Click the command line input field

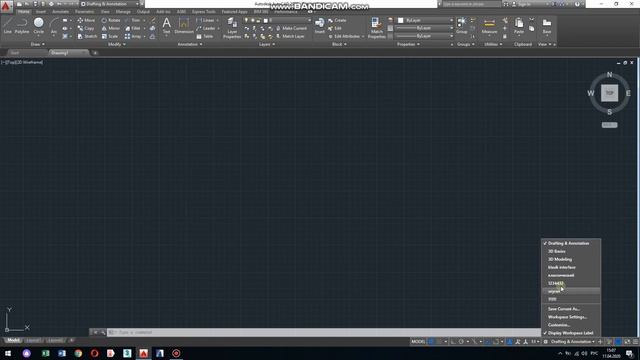click(x=323, y=332)
